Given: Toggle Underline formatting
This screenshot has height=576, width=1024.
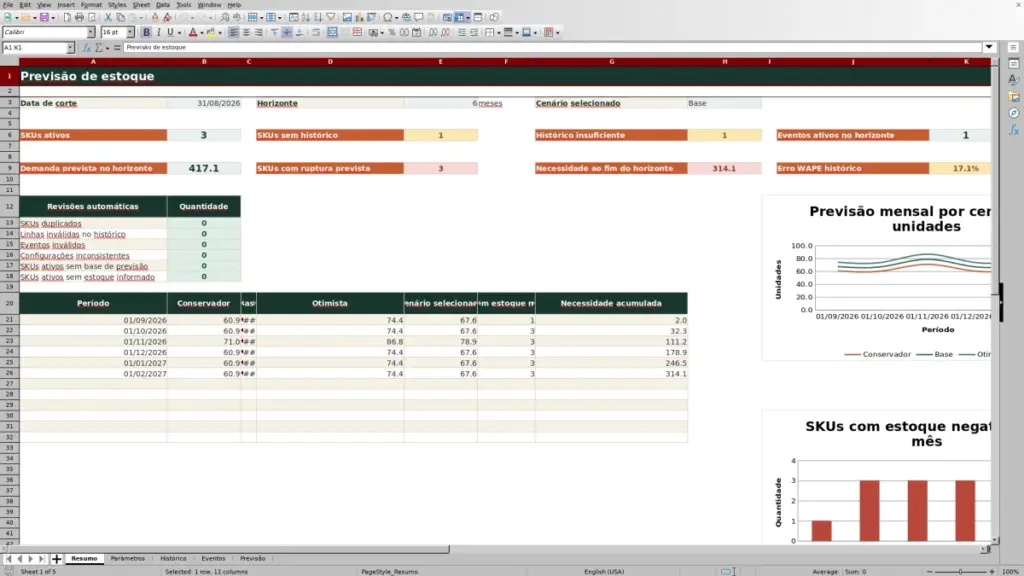Looking at the screenshot, I should (x=170, y=33).
